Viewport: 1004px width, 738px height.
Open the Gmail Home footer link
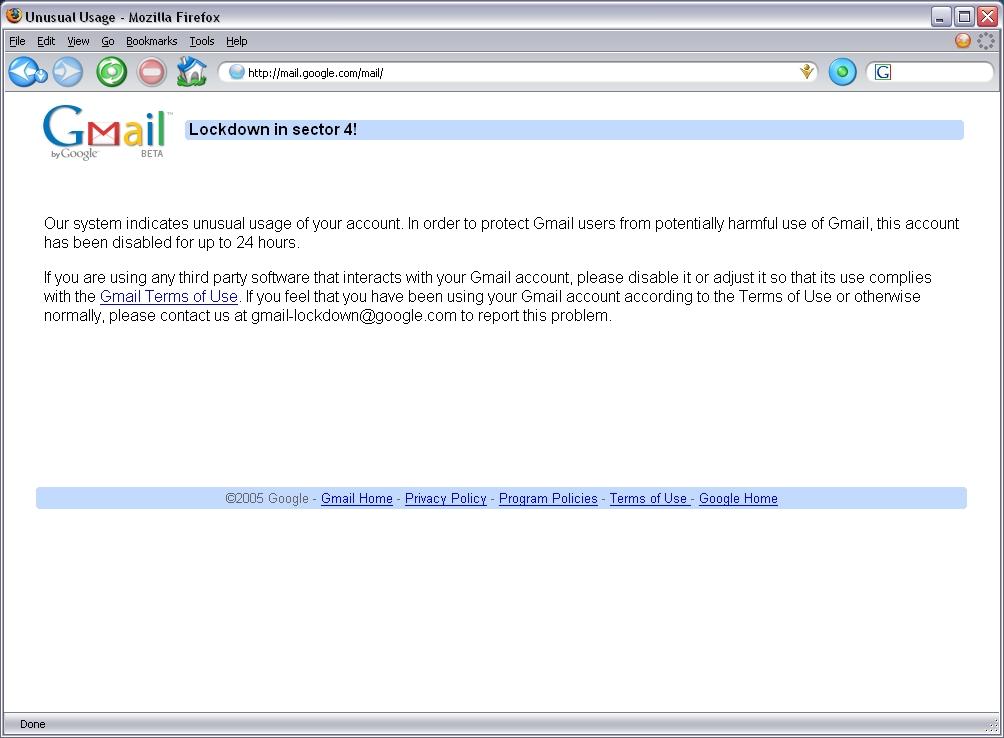click(x=357, y=499)
